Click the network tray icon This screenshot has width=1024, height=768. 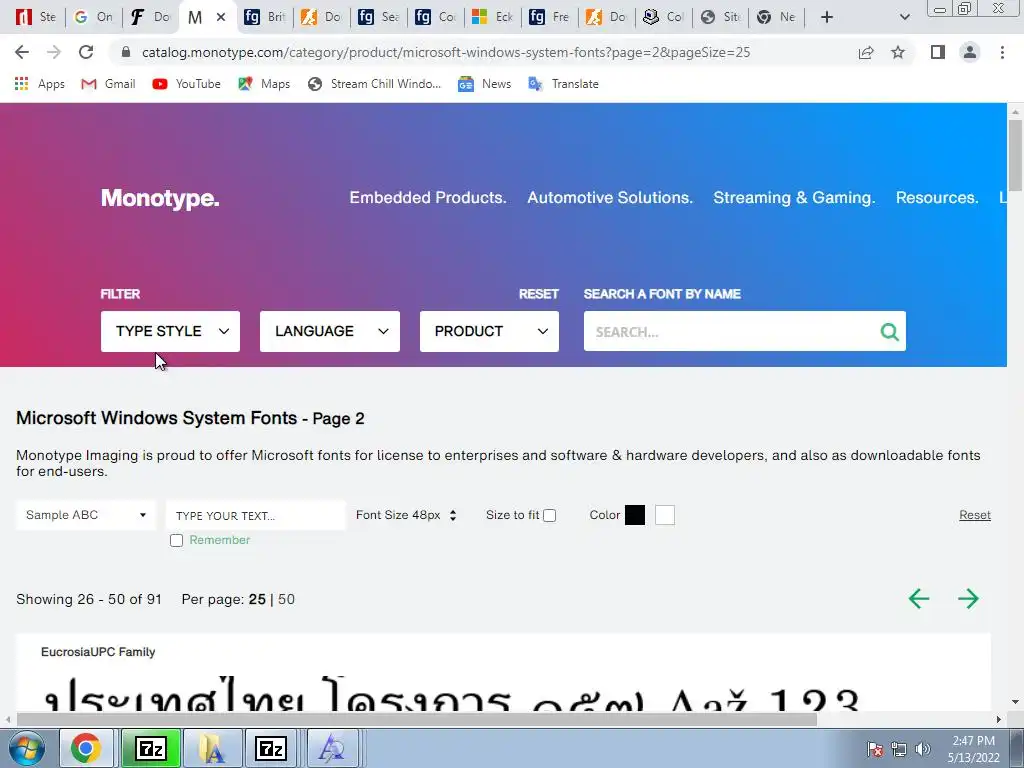tap(899, 749)
